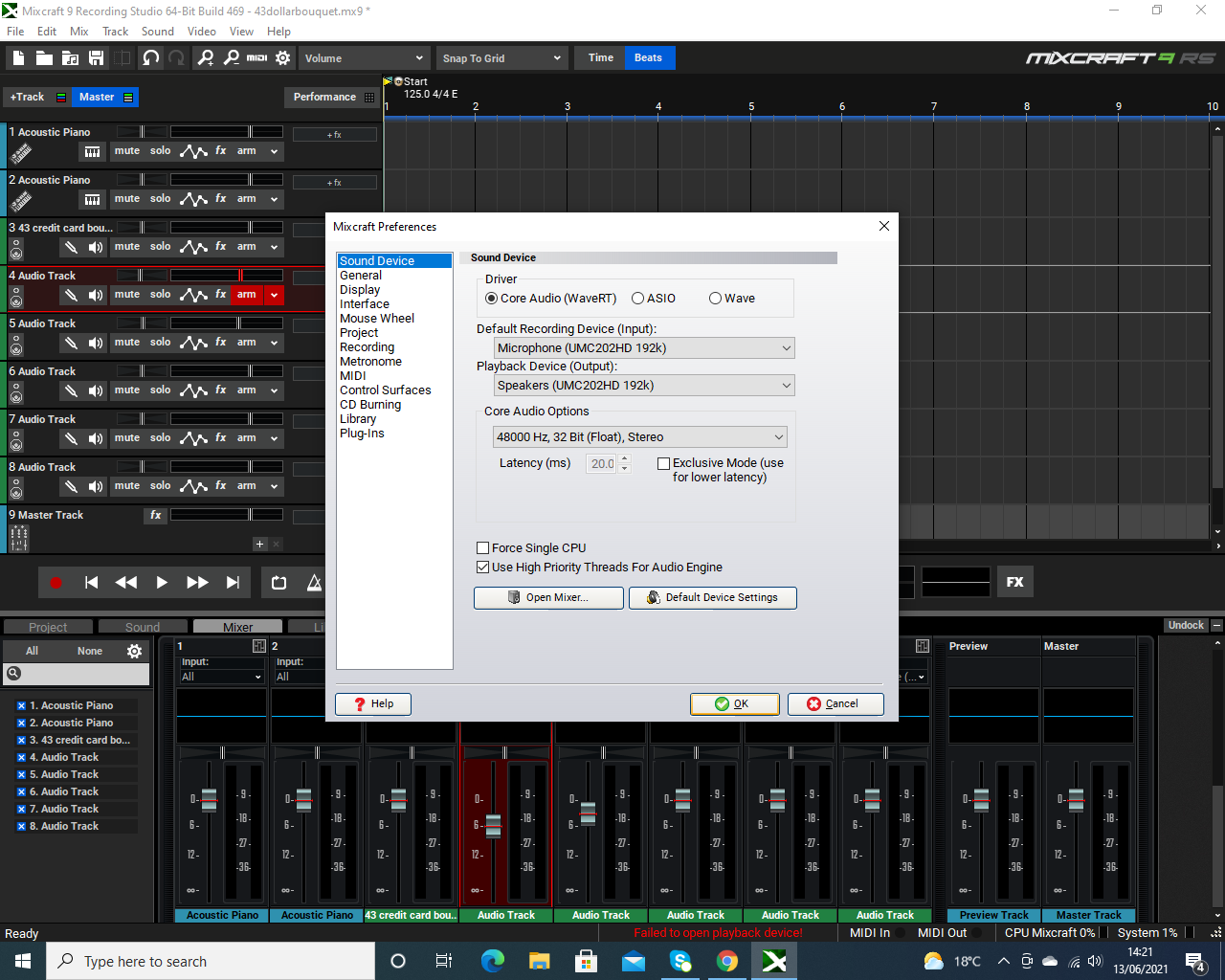Toggle mixer visibility of 3. 43 credit card bo...
The height and width of the screenshot is (980, 1225).
(21, 741)
